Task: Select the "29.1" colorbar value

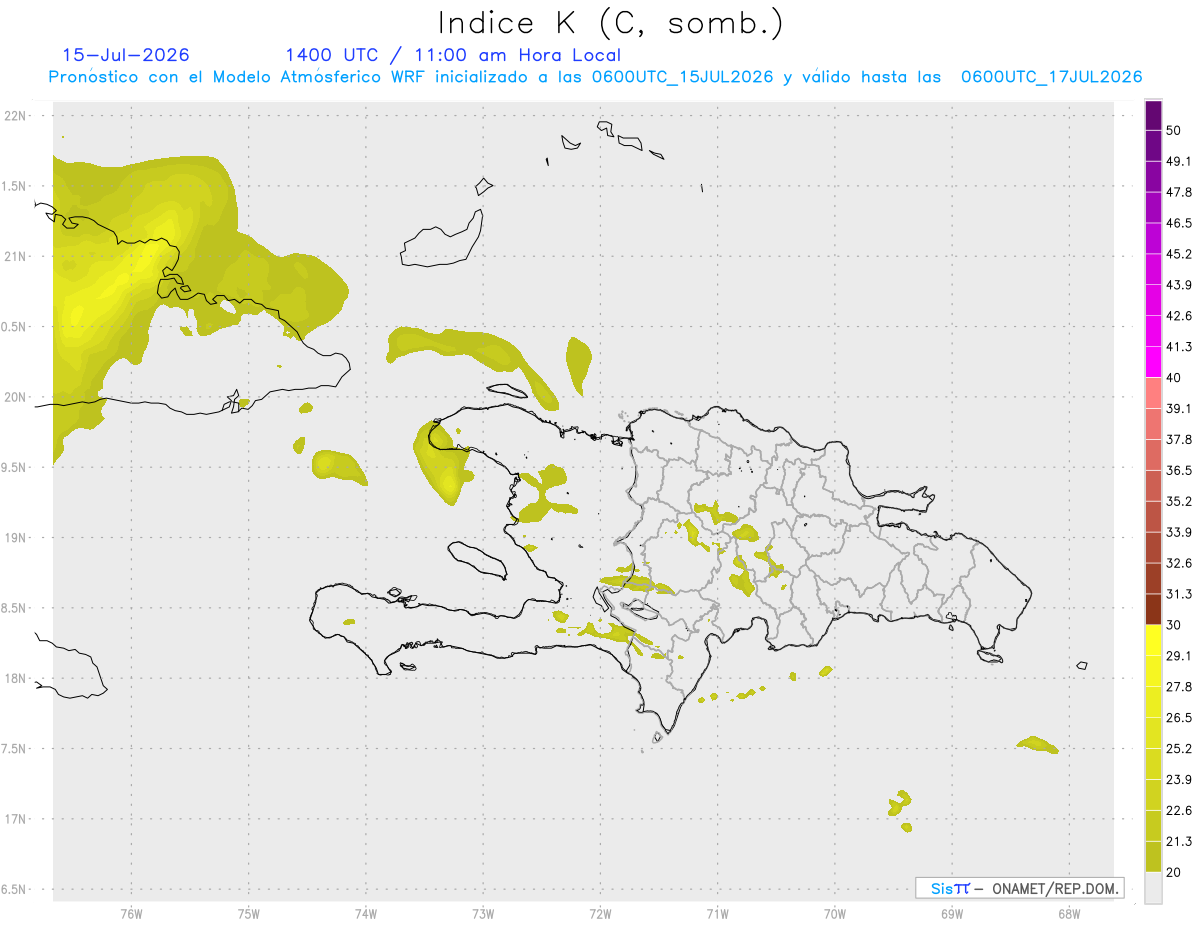Action: (1179, 656)
